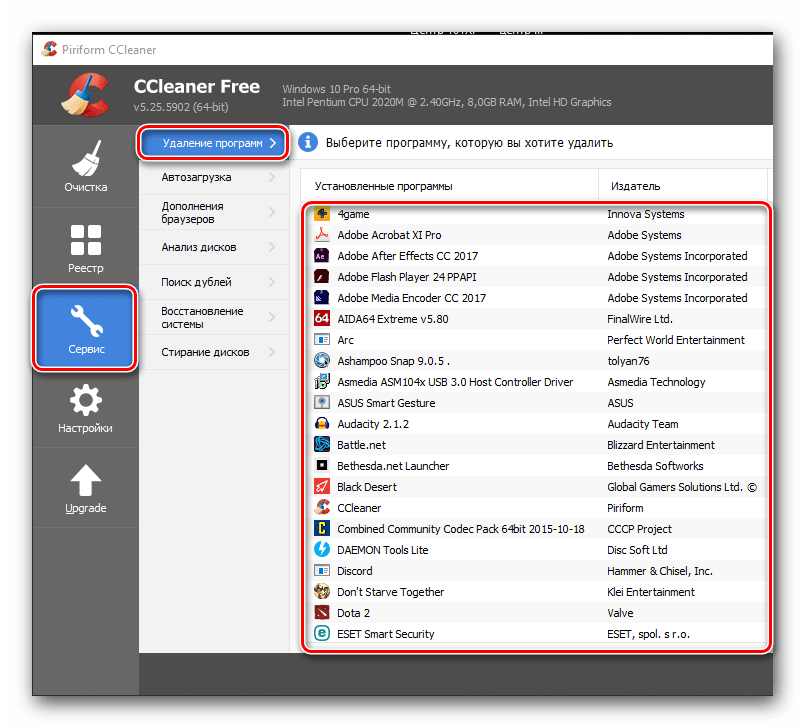Click chevron next to Поиск дублей
The height and width of the screenshot is (728, 805).
[x=272, y=282]
